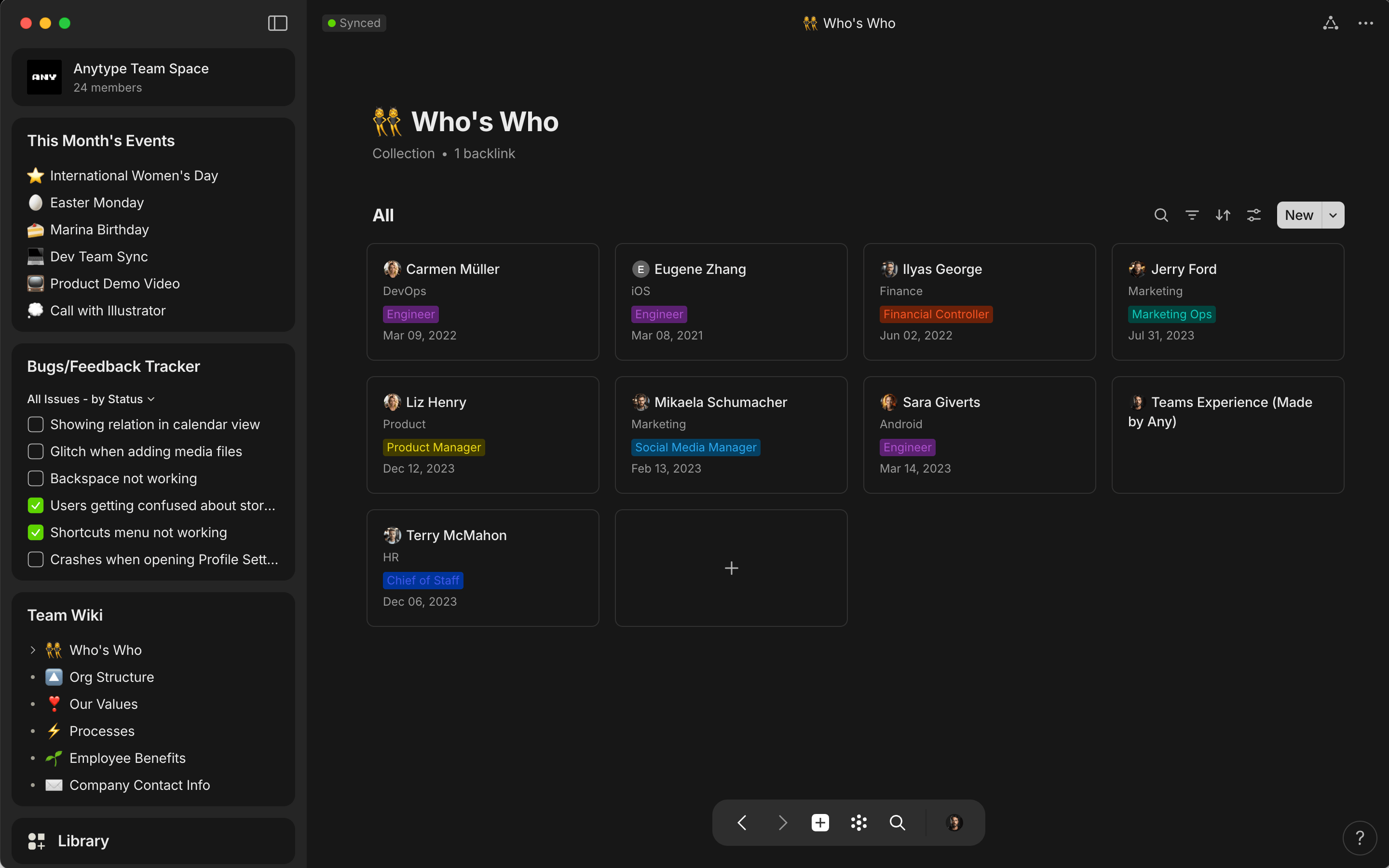Open the three-dots menu top-right
This screenshot has width=1389, height=868.
[x=1366, y=23]
